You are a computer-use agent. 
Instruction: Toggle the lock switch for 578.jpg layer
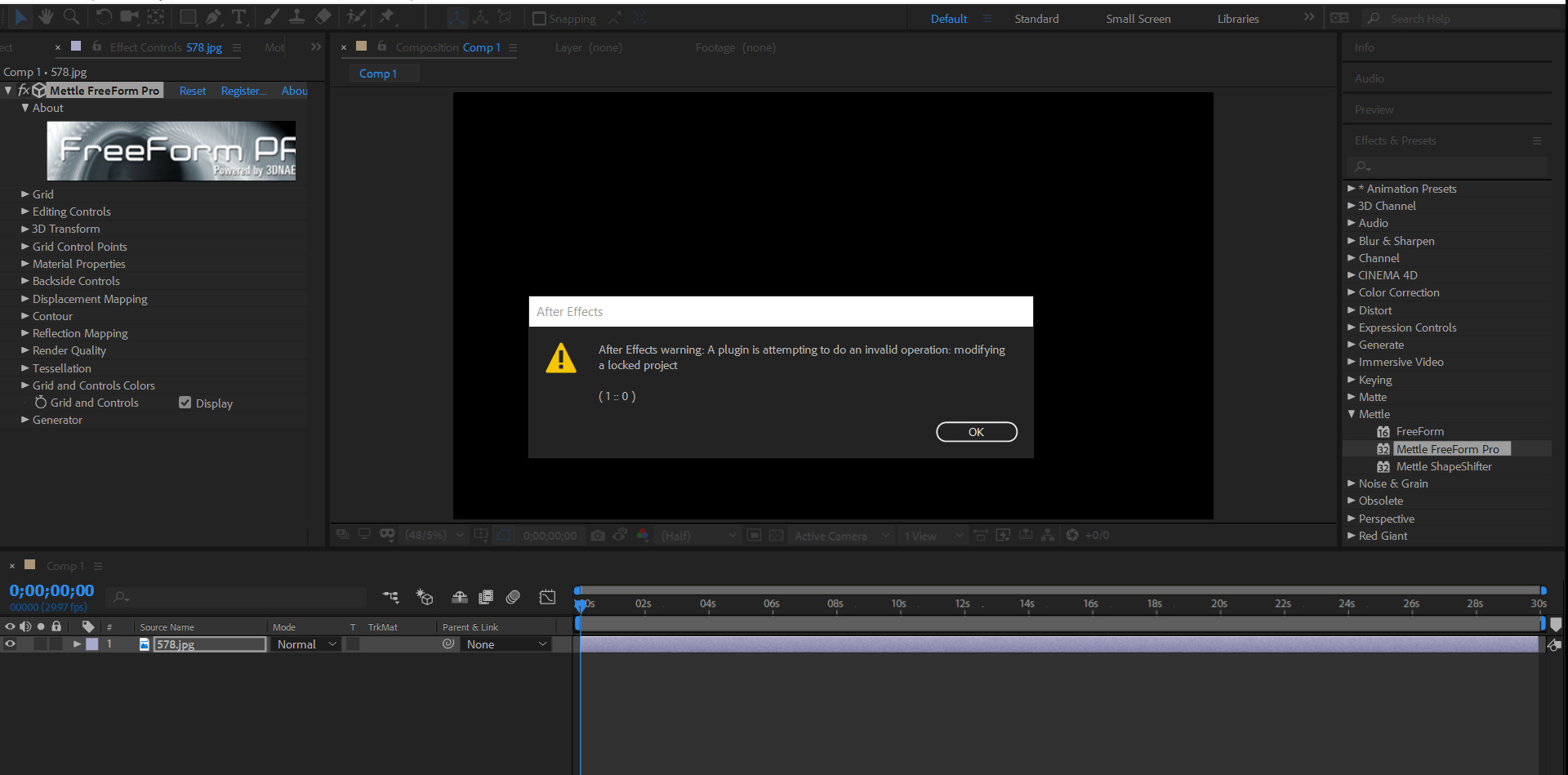[56, 644]
